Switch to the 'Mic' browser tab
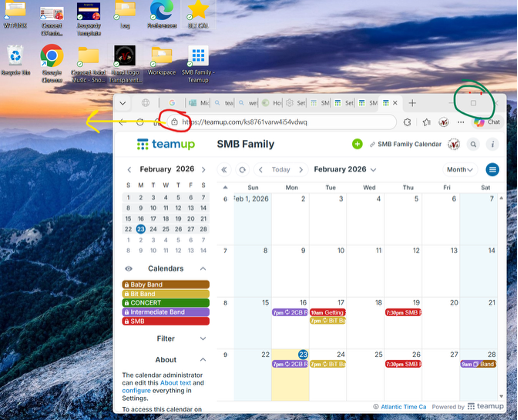 (199, 103)
